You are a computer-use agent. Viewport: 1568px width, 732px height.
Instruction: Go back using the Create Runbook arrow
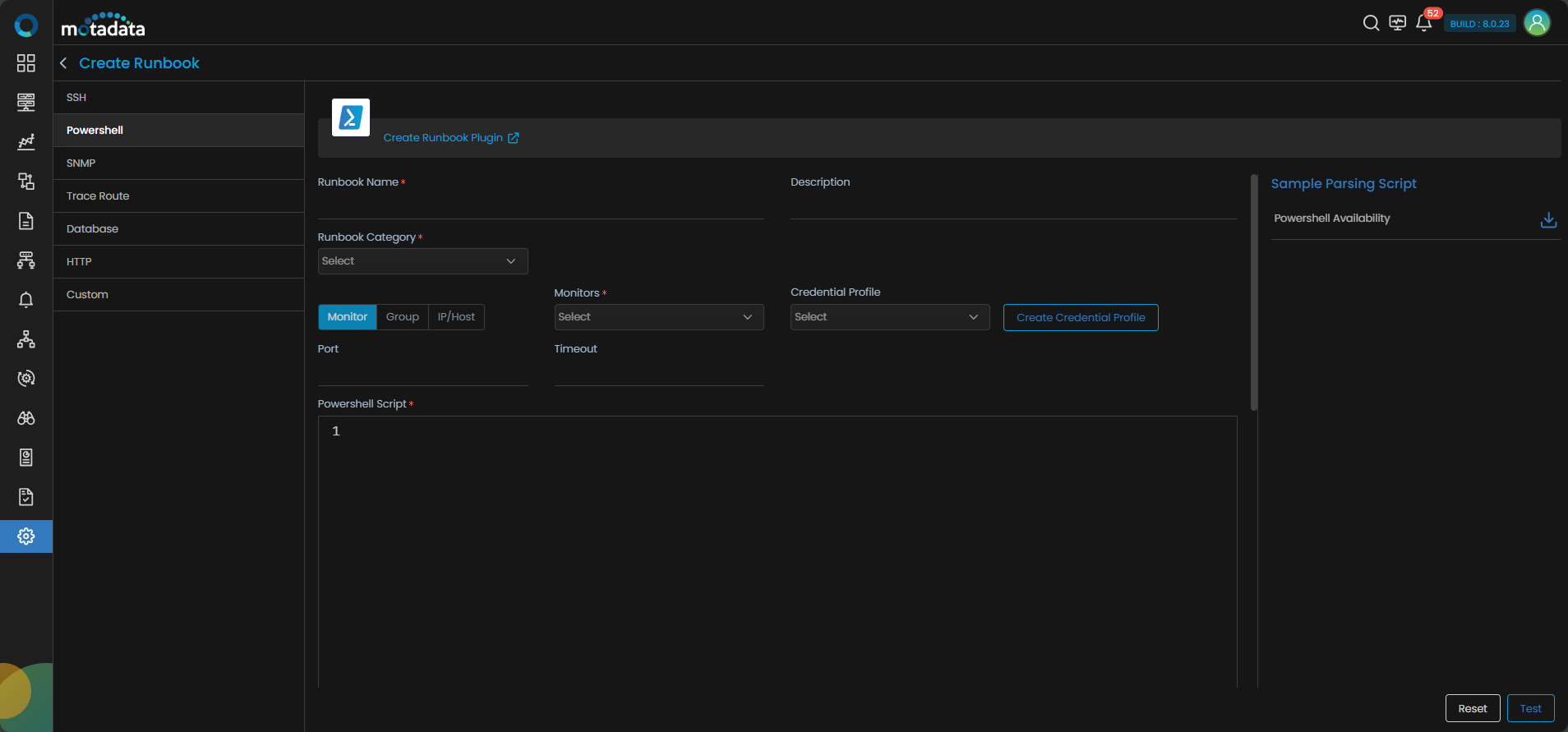[x=63, y=63]
